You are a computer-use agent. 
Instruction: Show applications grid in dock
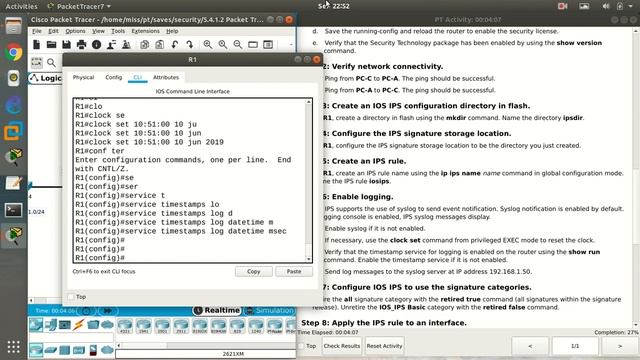(x=13, y=347)
